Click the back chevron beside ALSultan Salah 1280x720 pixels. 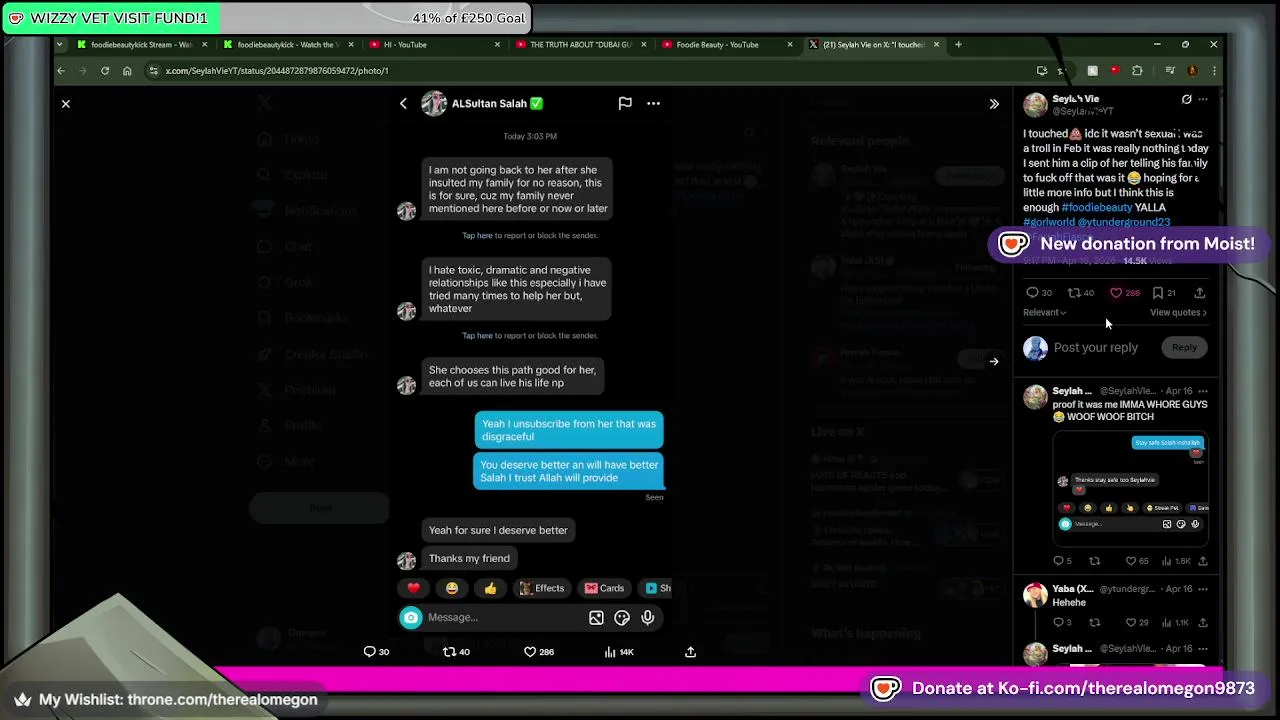click(x=404, y=103)
